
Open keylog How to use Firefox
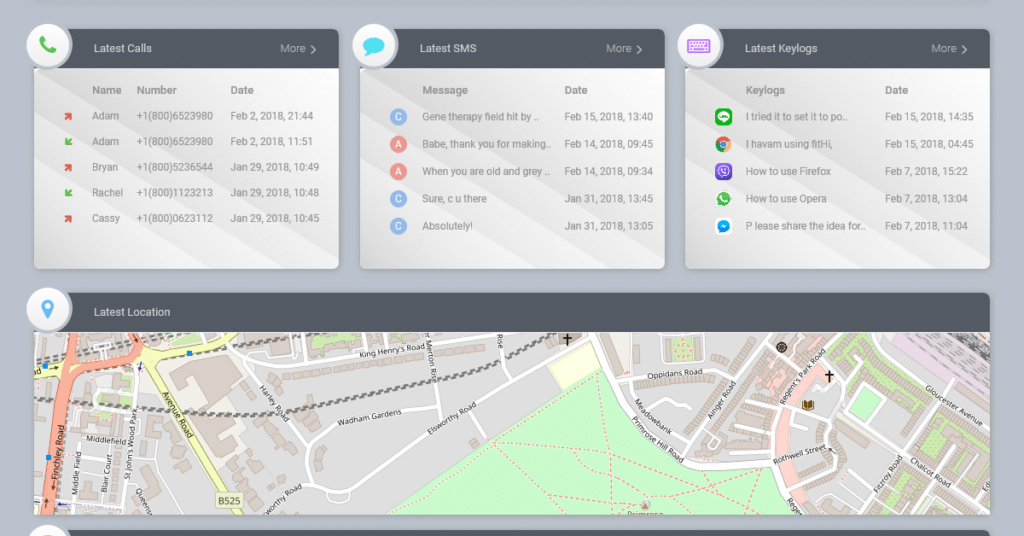(788, 172)
